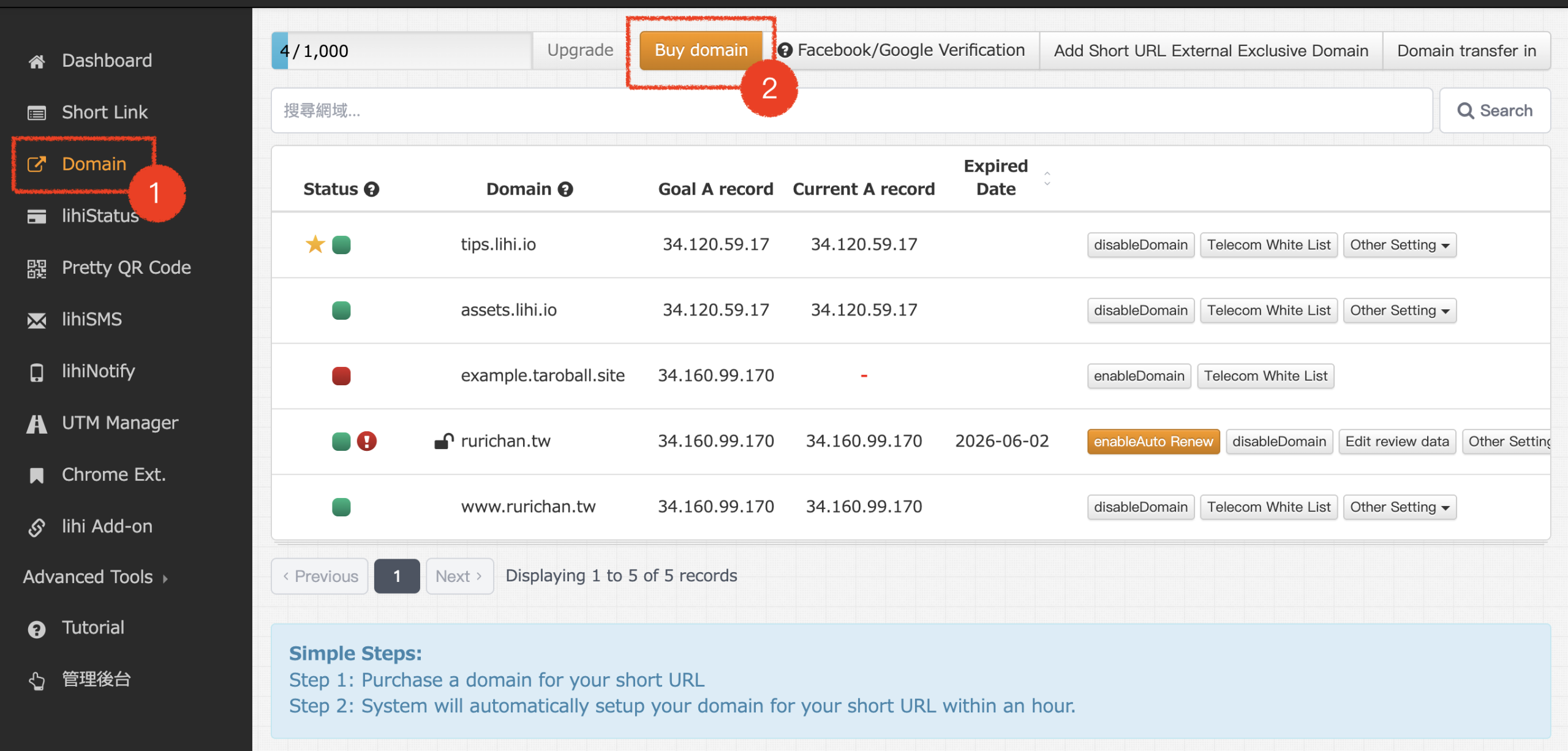This screenshot has width=1568, height=751.
Task: Enable Auto Renew for rurichan.tw
Action: click(x=1153, y=442)
